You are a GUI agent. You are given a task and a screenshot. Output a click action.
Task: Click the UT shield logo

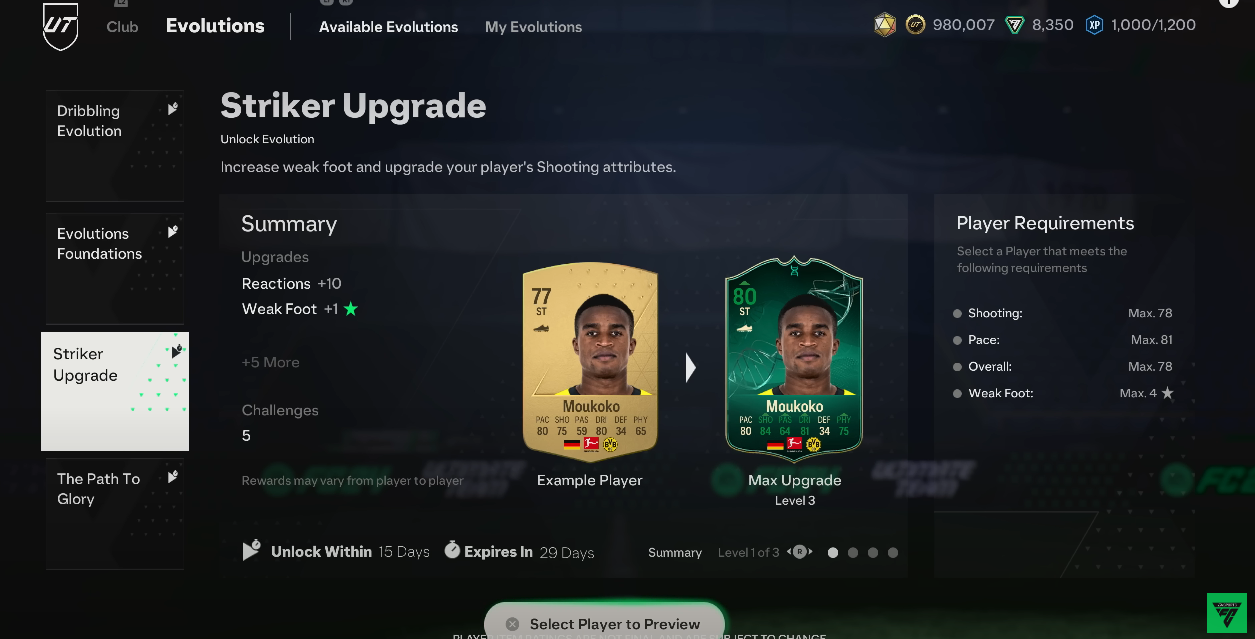point(60,26)
